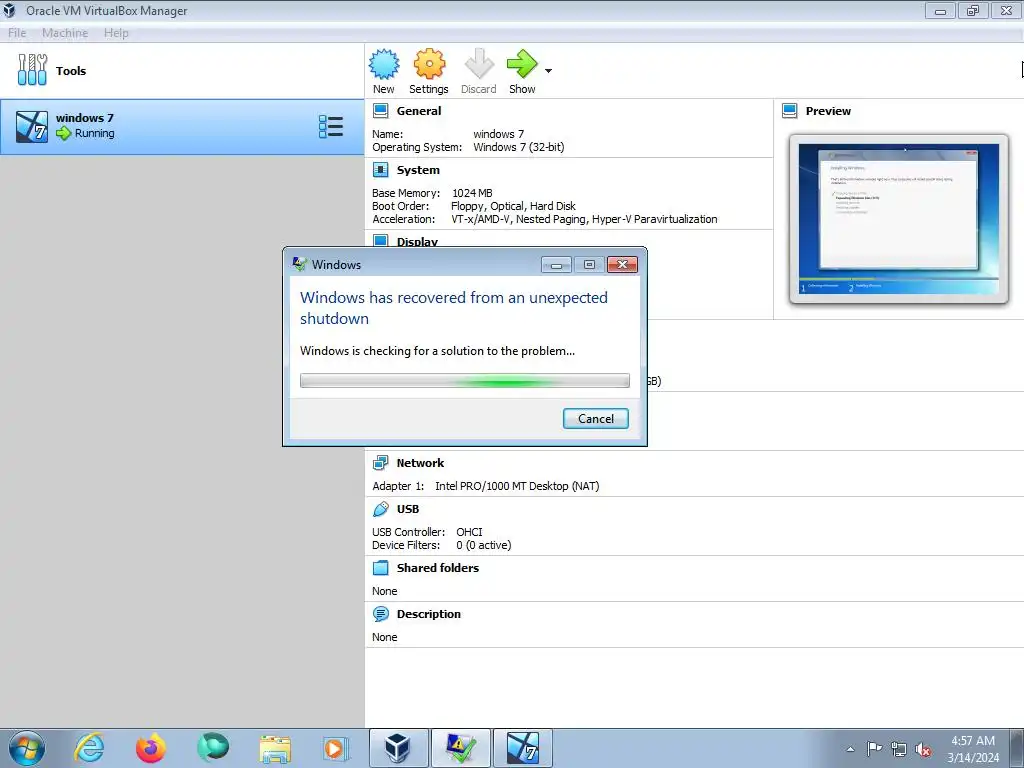Click the Shared folders section icon
Viewport: 1024px width, 768px height.
point(380,568)
